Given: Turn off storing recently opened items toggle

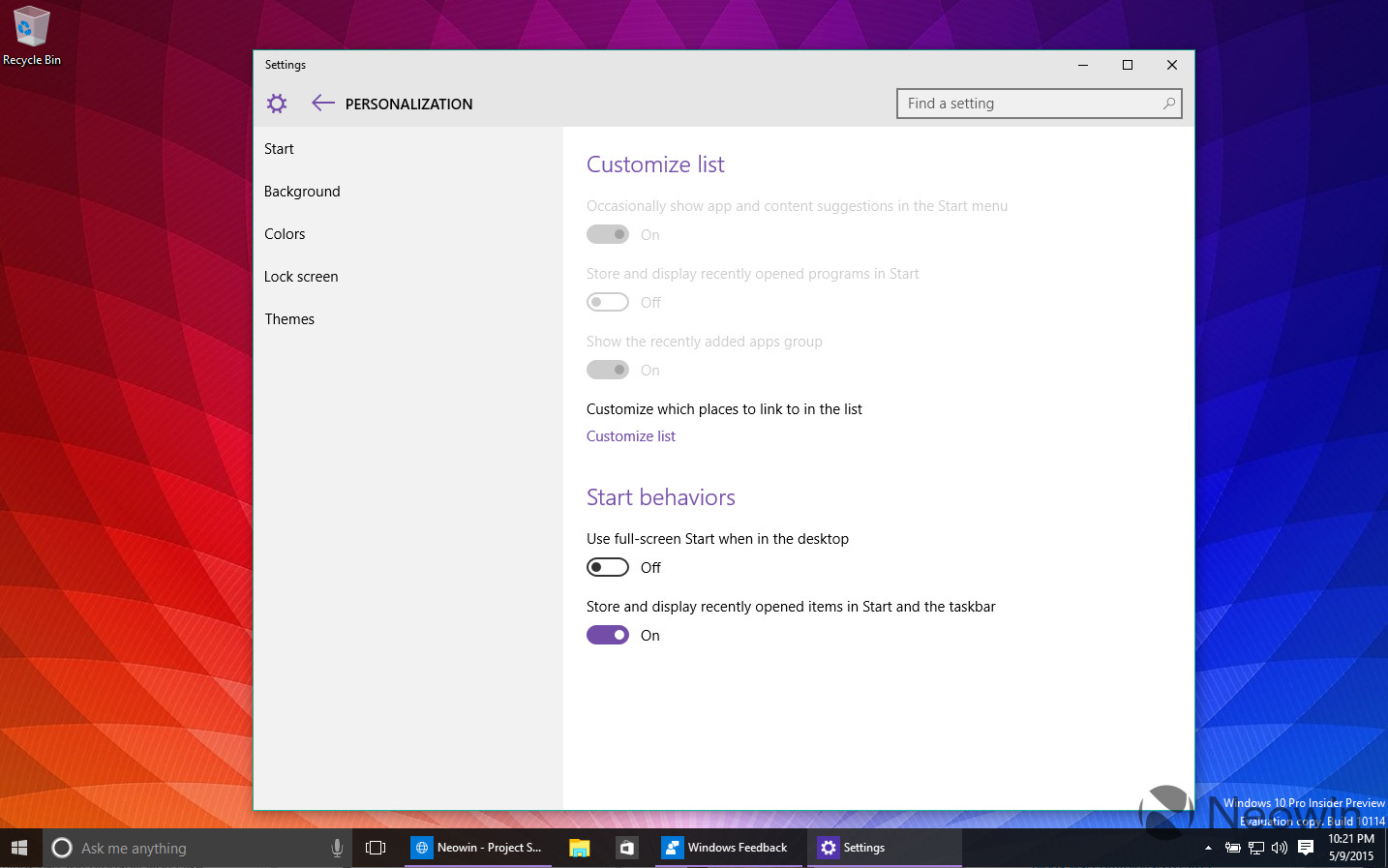Looking at the screenshot, I should [608, 635].
